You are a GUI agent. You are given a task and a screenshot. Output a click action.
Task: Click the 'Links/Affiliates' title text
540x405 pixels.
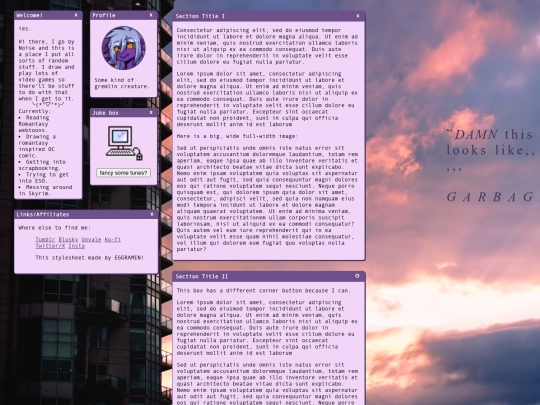tap(43, 215)
